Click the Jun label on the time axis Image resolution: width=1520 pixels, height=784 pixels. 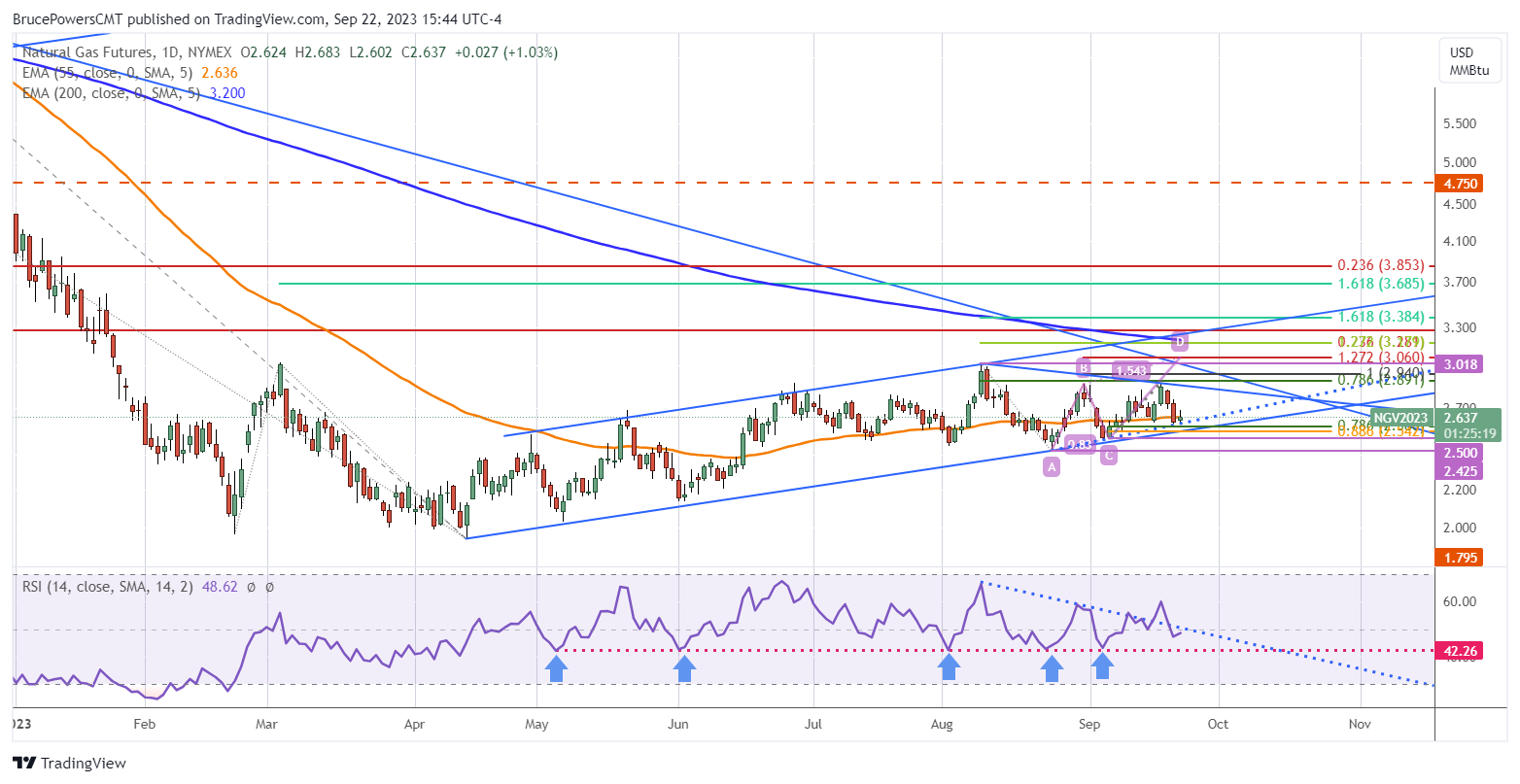click(679, 724)
